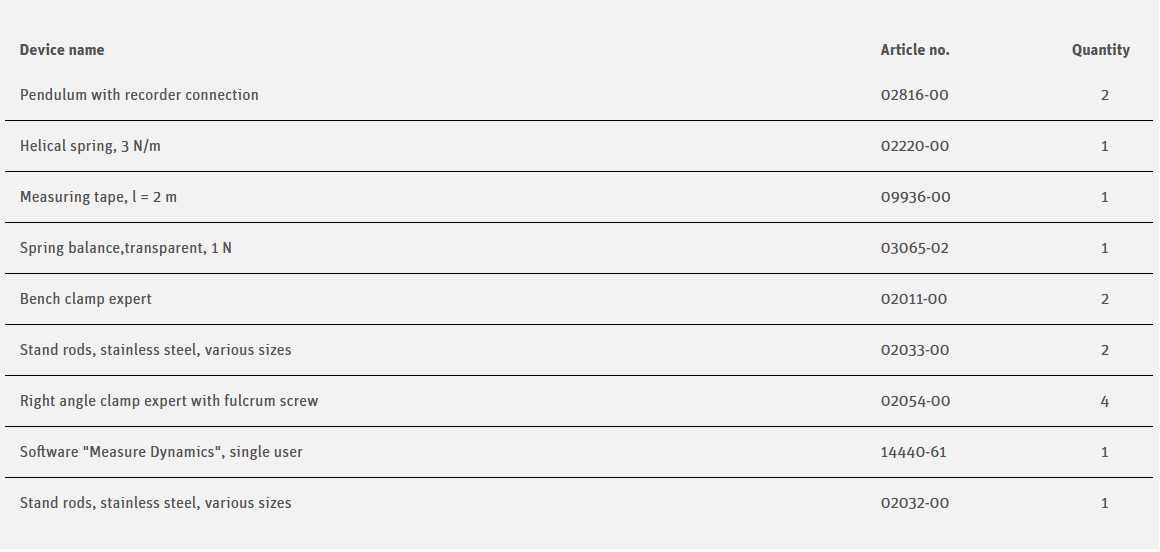Select Right angle clamp expert with fulcrum screw
Viewport: 1160px width, 552px height.
pos(169,401)
